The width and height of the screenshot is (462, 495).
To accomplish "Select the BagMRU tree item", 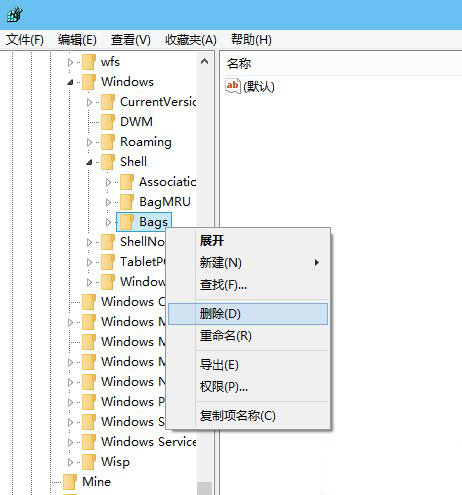I will [x=165, y=202].
